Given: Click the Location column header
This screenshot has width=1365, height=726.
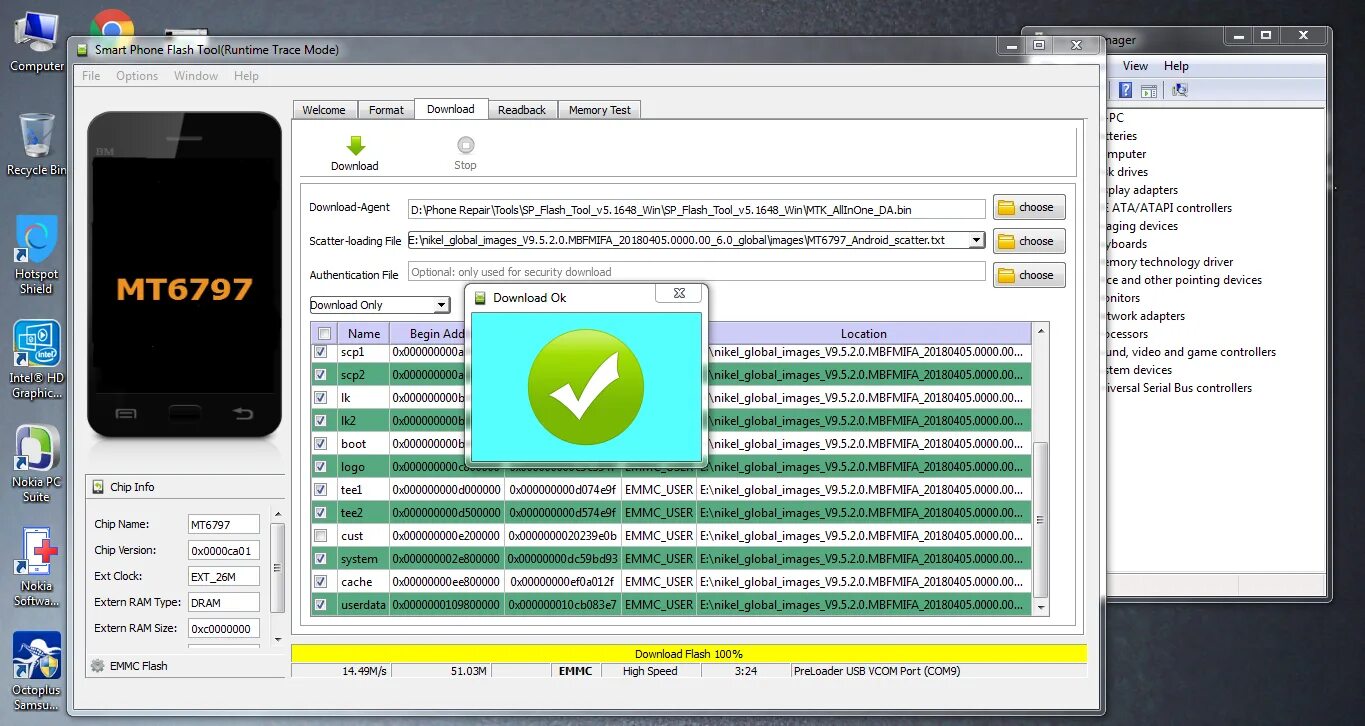Looking at the screenshot, I should click(864, 334).
